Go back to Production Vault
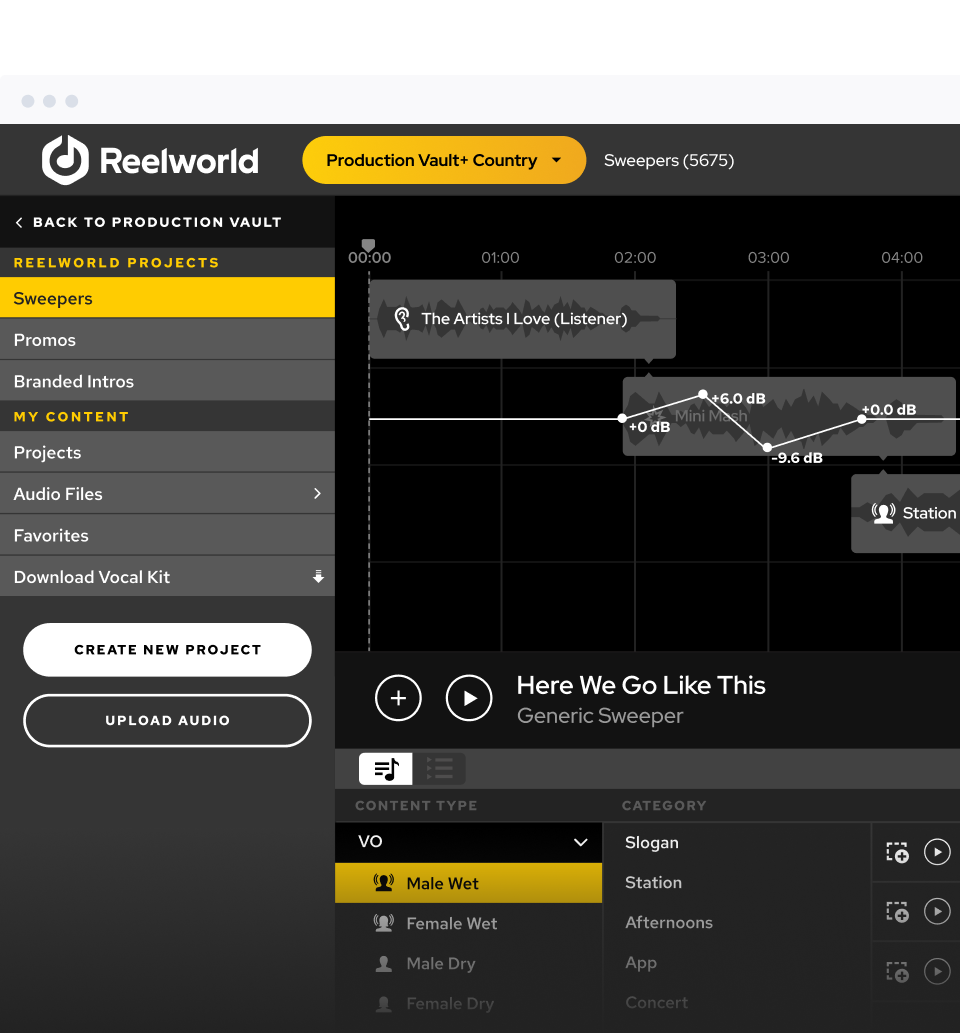The height and width of the screenshot is (1033, 960). click(x=147, y=222)
